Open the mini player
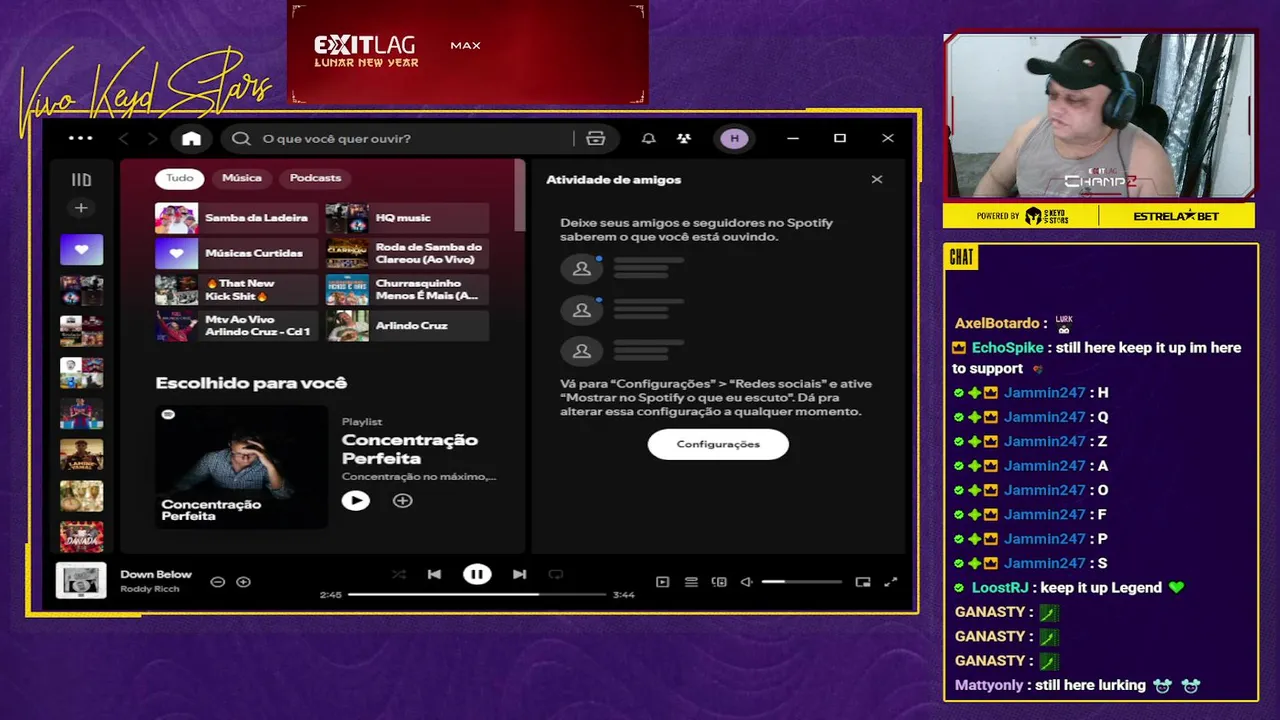 [863, 582]
